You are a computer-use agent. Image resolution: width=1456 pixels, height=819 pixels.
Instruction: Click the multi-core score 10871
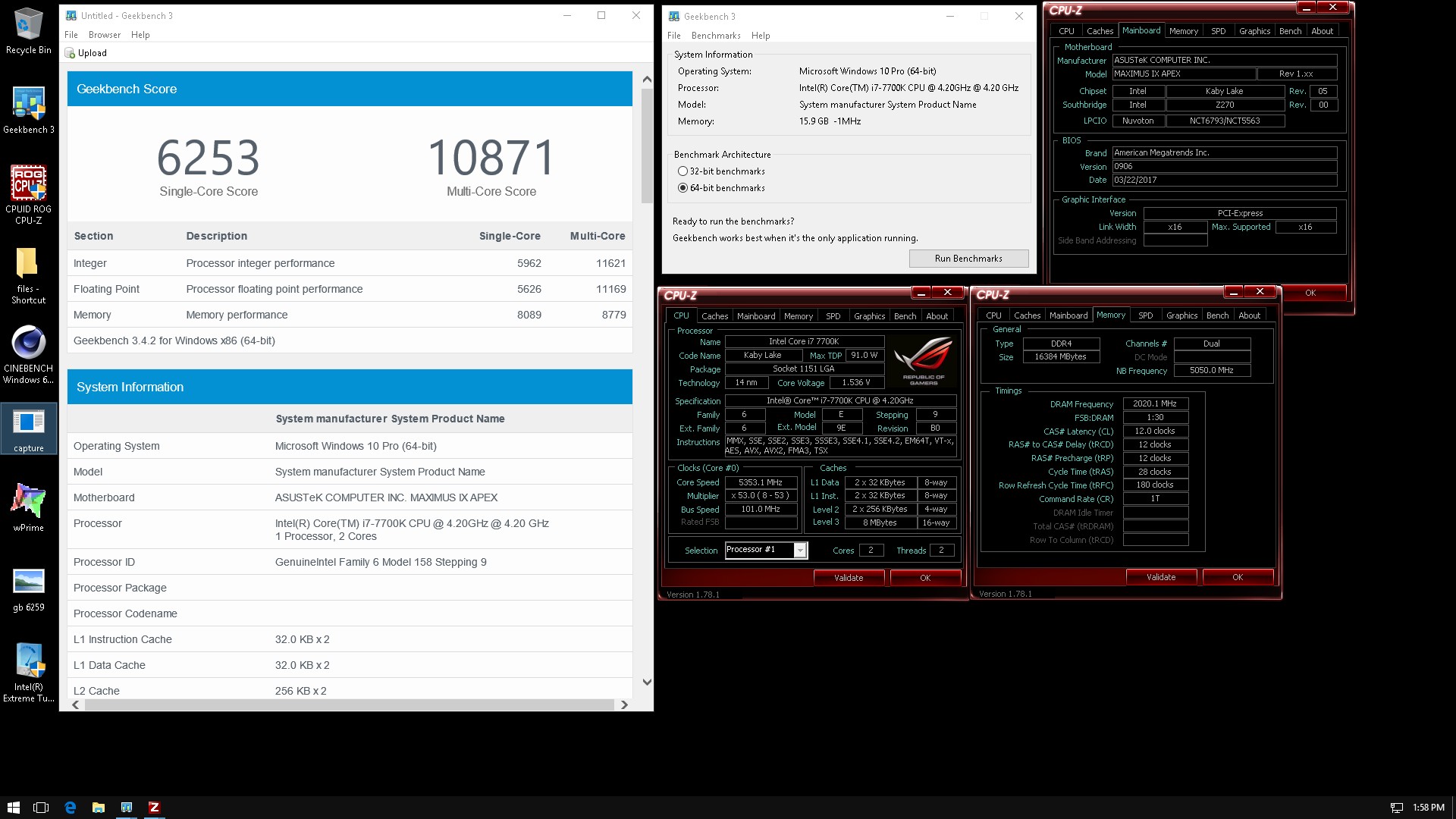[x=491, y=158]
